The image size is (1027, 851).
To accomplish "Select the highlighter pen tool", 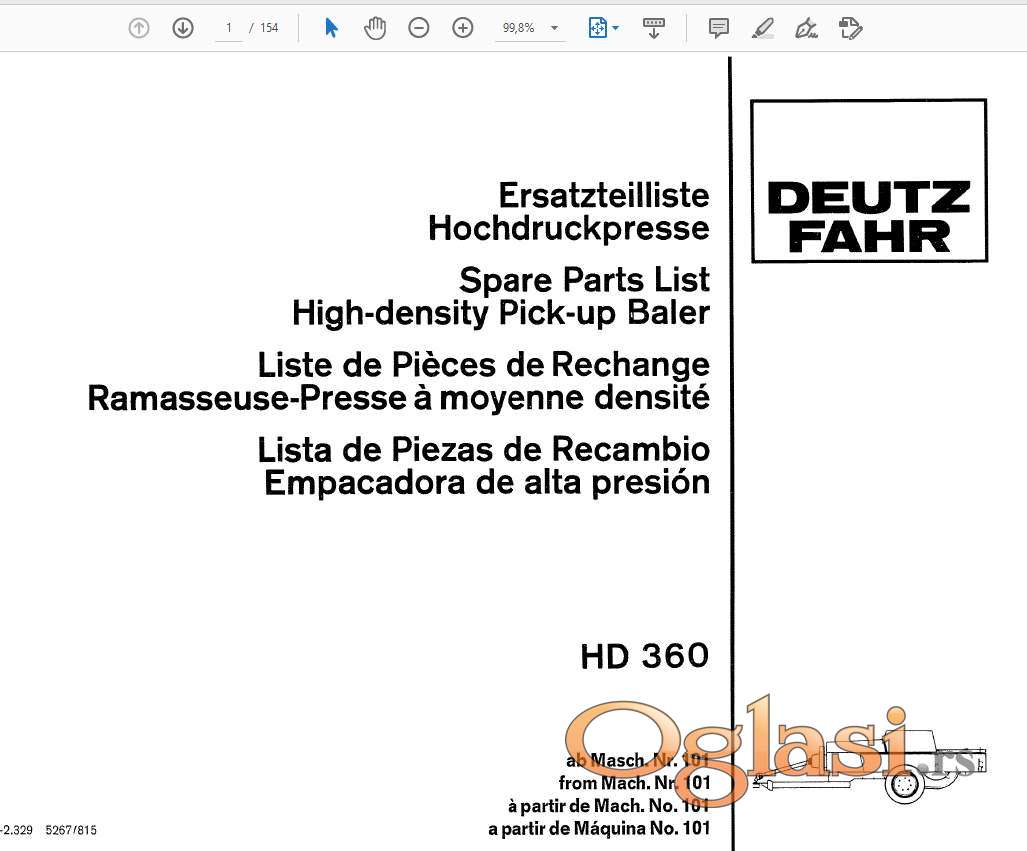I will [x=762, y=28].
